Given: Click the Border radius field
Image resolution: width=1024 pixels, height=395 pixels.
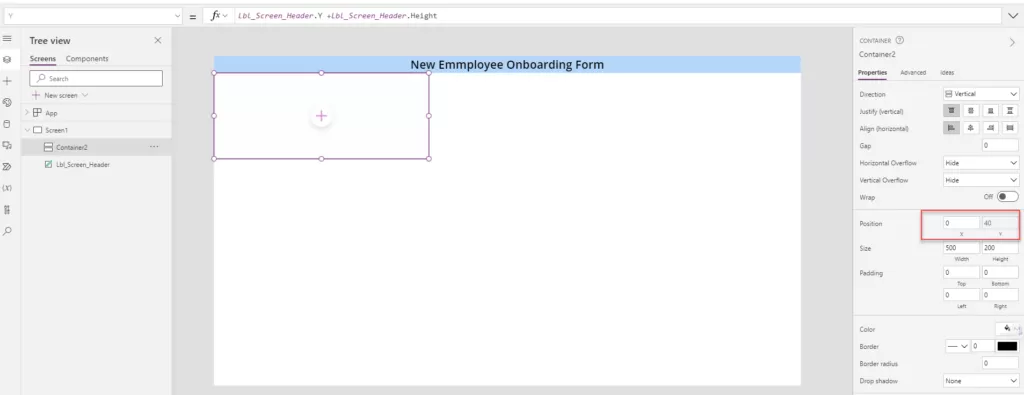Looking at the screenshot, I should click(1000, 363).
